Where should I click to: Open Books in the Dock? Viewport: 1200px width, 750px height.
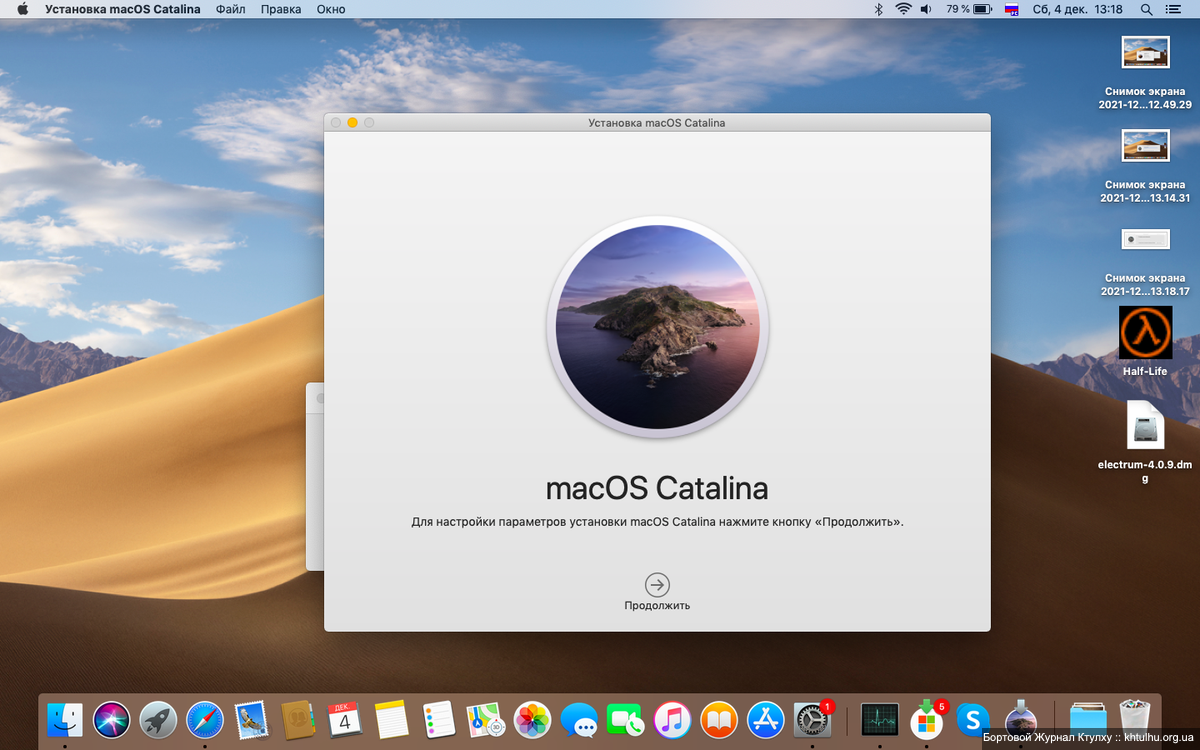pyautogui.click(x=719, y=719)
